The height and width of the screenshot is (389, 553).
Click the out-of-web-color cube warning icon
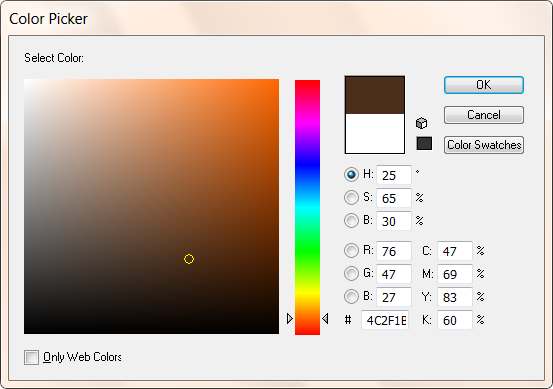[421, 123]
